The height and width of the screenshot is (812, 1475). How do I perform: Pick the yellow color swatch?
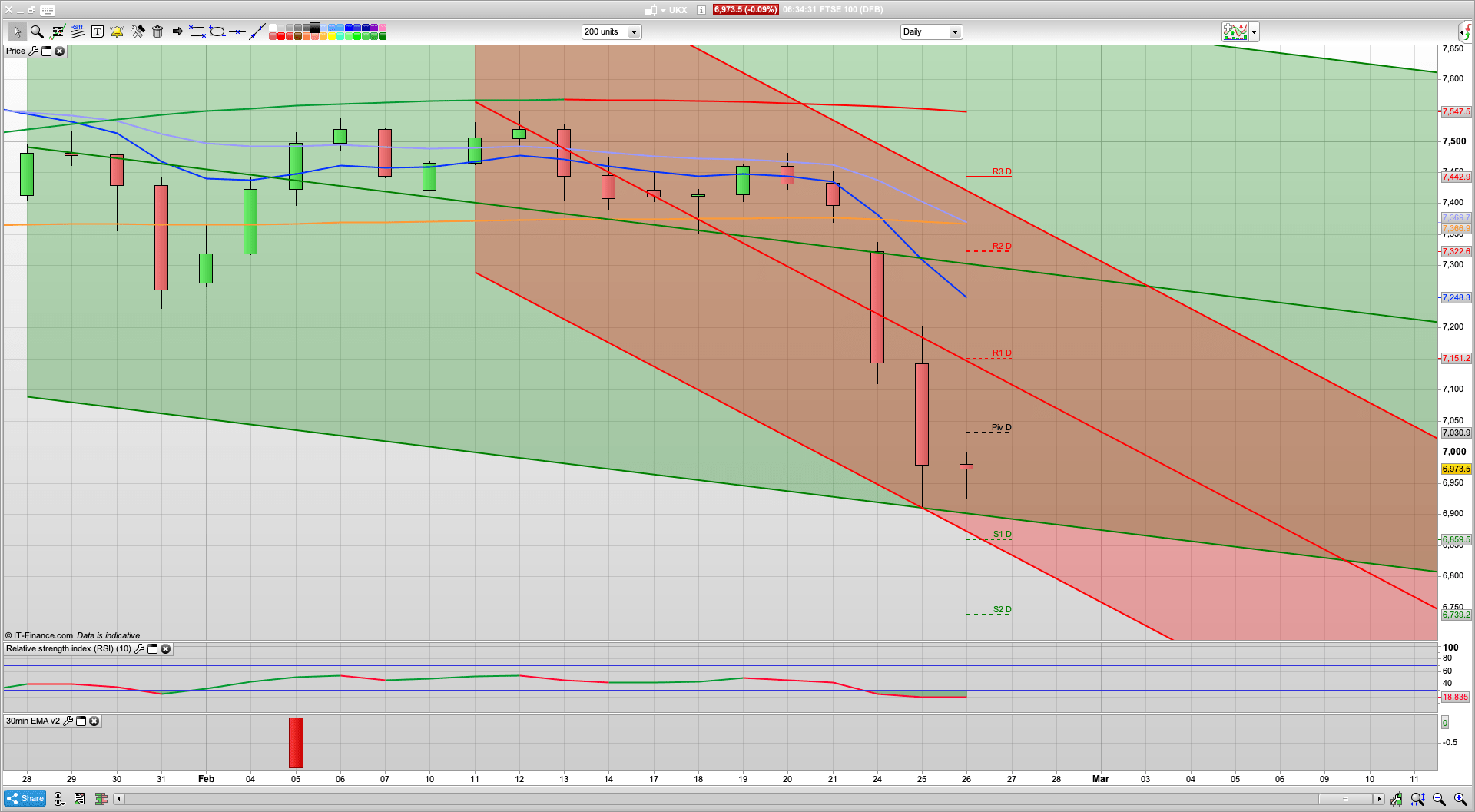[332, 36]
